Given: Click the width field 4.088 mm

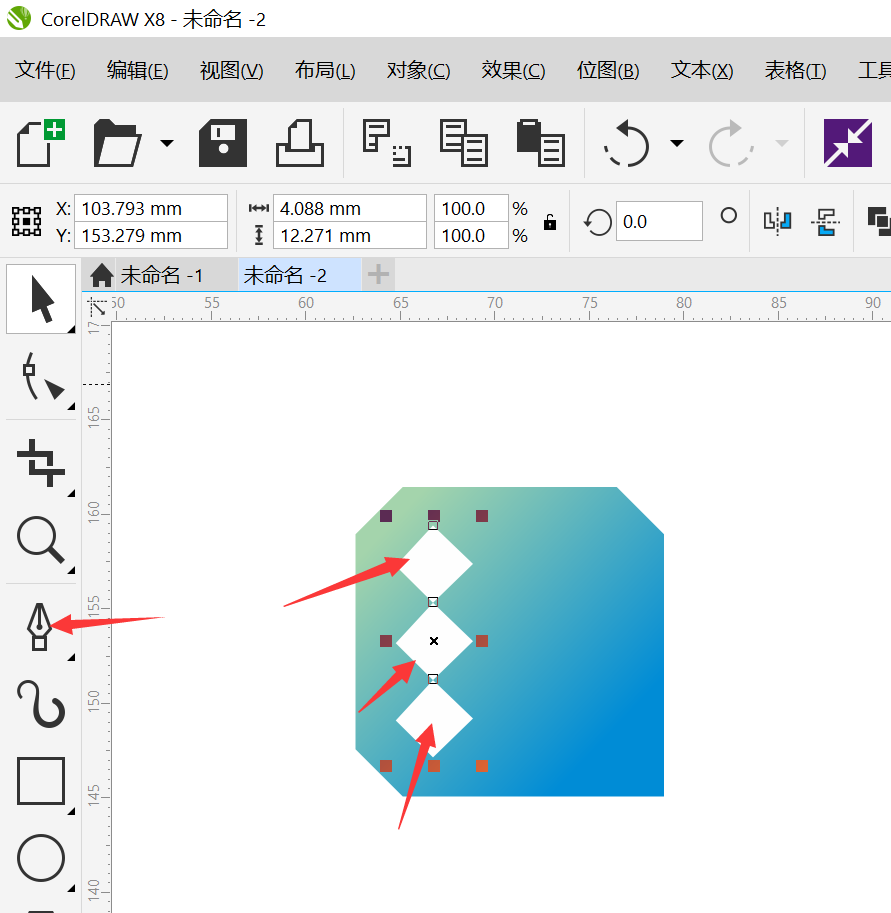Looking at the screenshot, I should (350, 208).
